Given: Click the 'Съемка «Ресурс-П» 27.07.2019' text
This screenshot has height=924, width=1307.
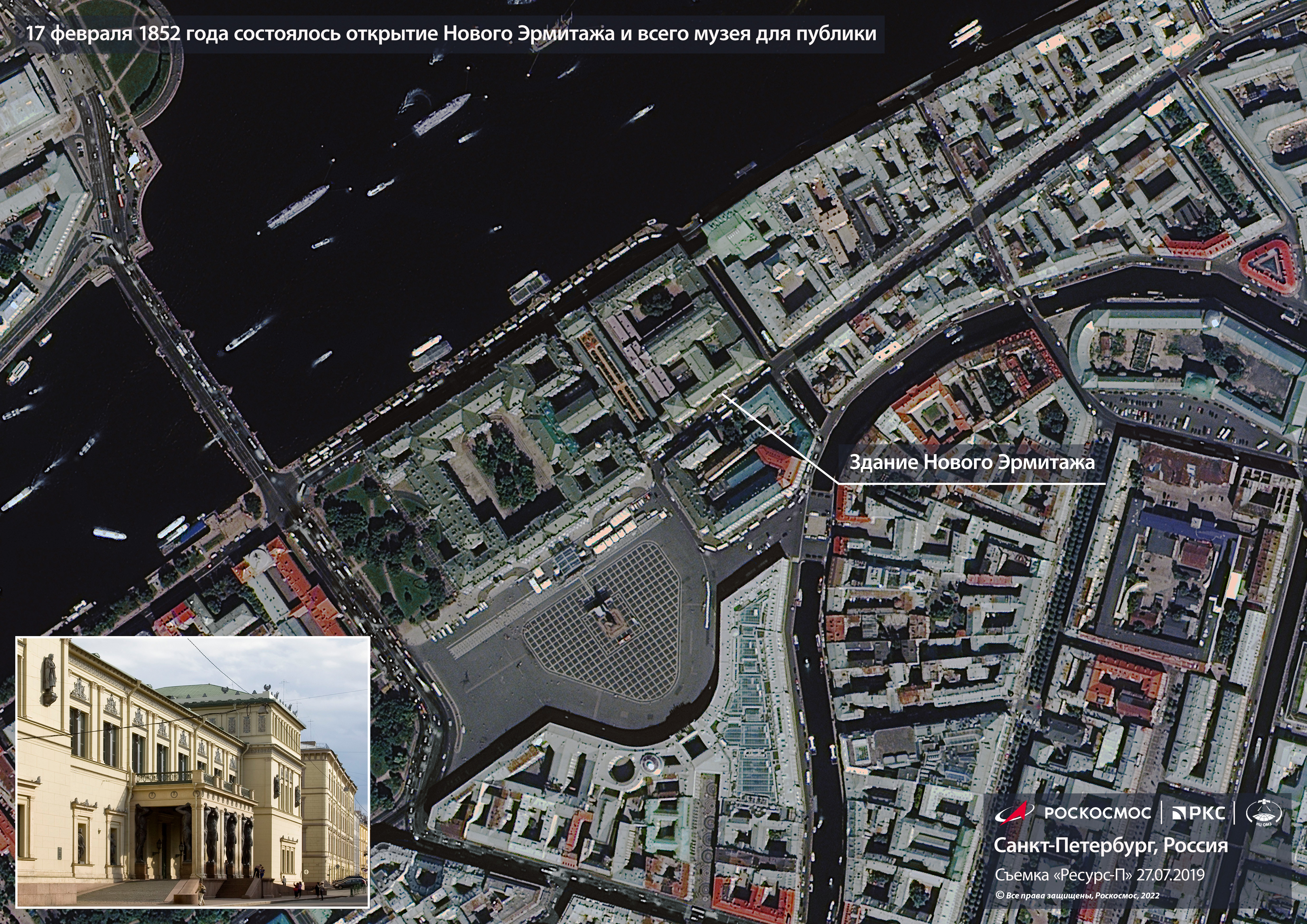Looking at the screenshot, I should point(1099,874).
